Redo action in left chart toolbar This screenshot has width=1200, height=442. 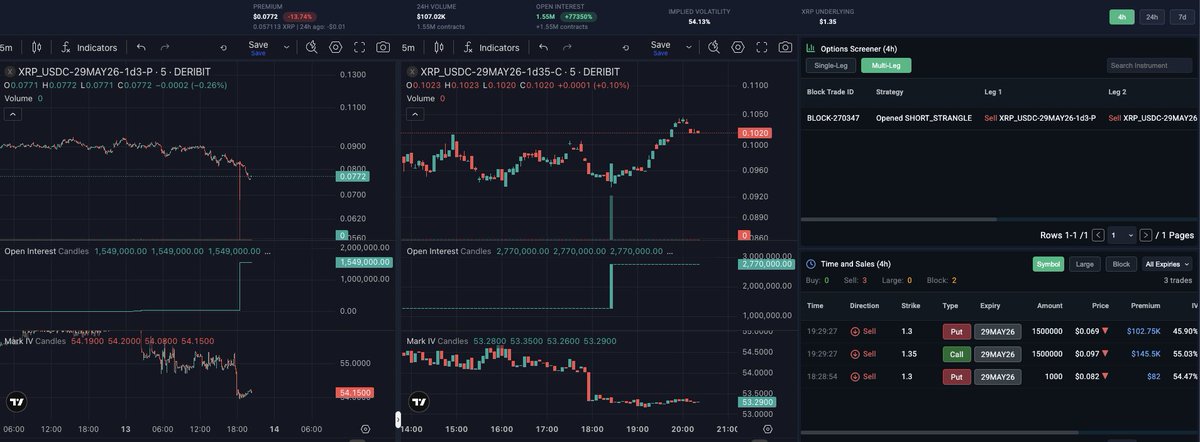click(165, 47)
